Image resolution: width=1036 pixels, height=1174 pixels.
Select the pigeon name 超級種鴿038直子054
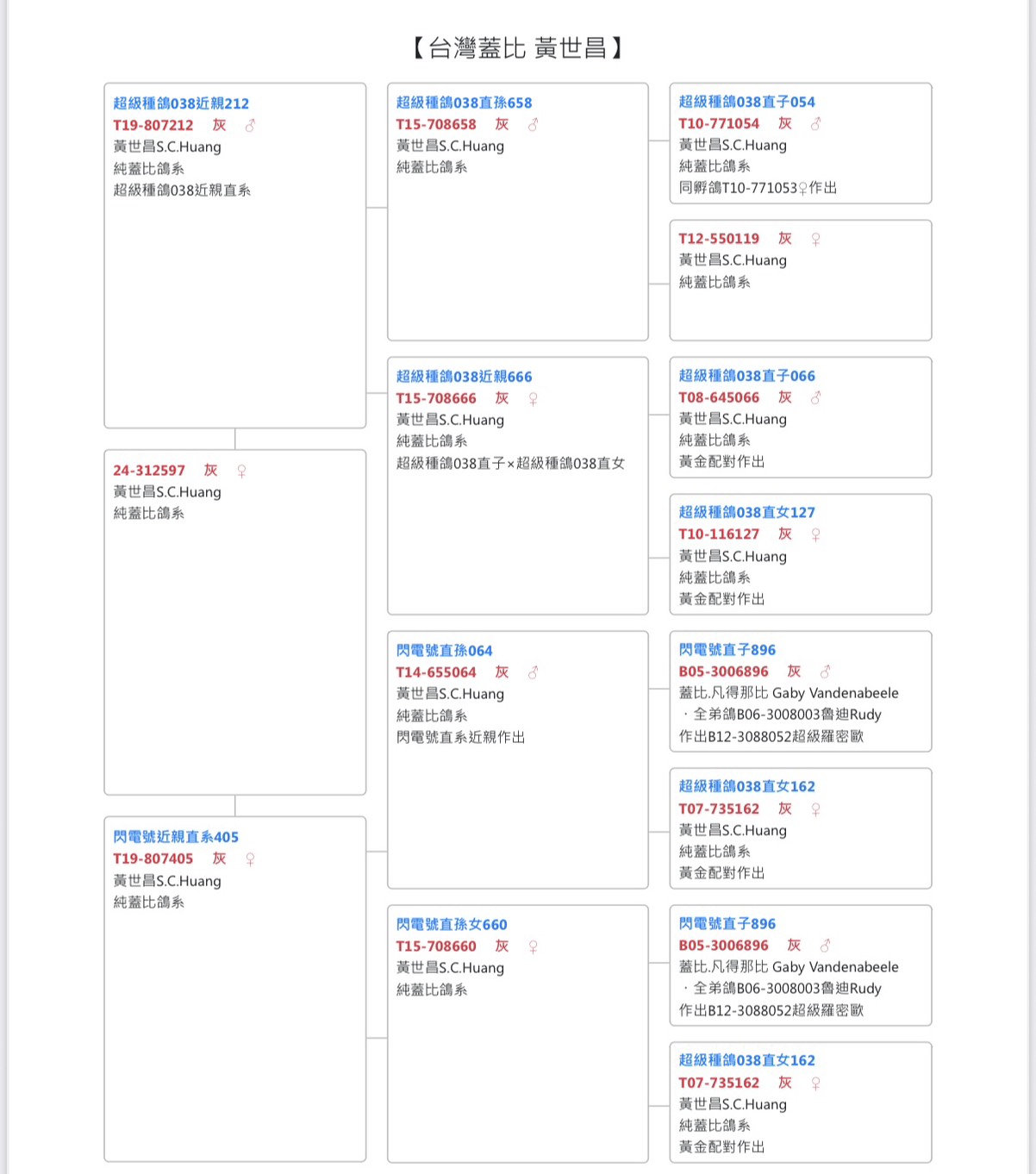pyautogui.click(x=746, y=102)
